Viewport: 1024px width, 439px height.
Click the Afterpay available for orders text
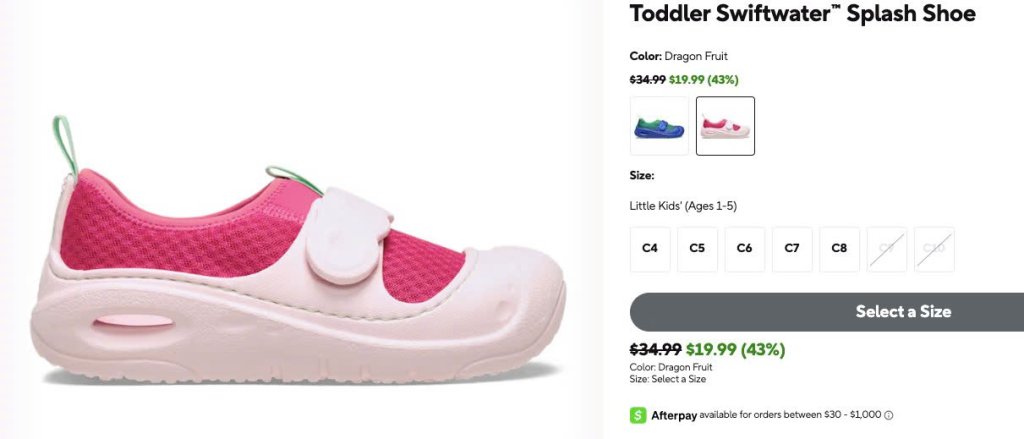[x=790, y=415]
